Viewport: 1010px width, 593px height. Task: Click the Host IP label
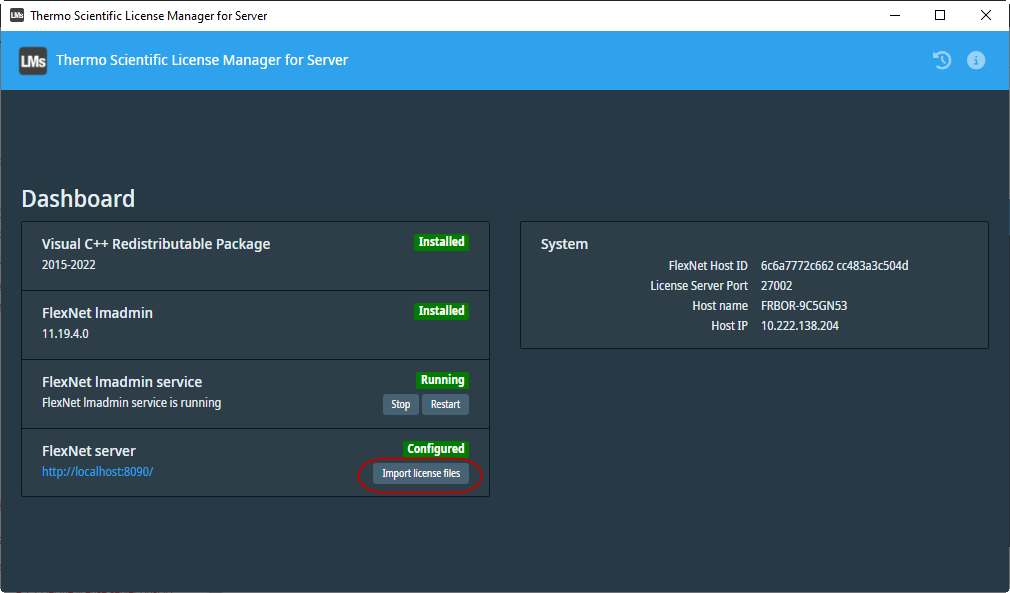[x=729, y=326]
